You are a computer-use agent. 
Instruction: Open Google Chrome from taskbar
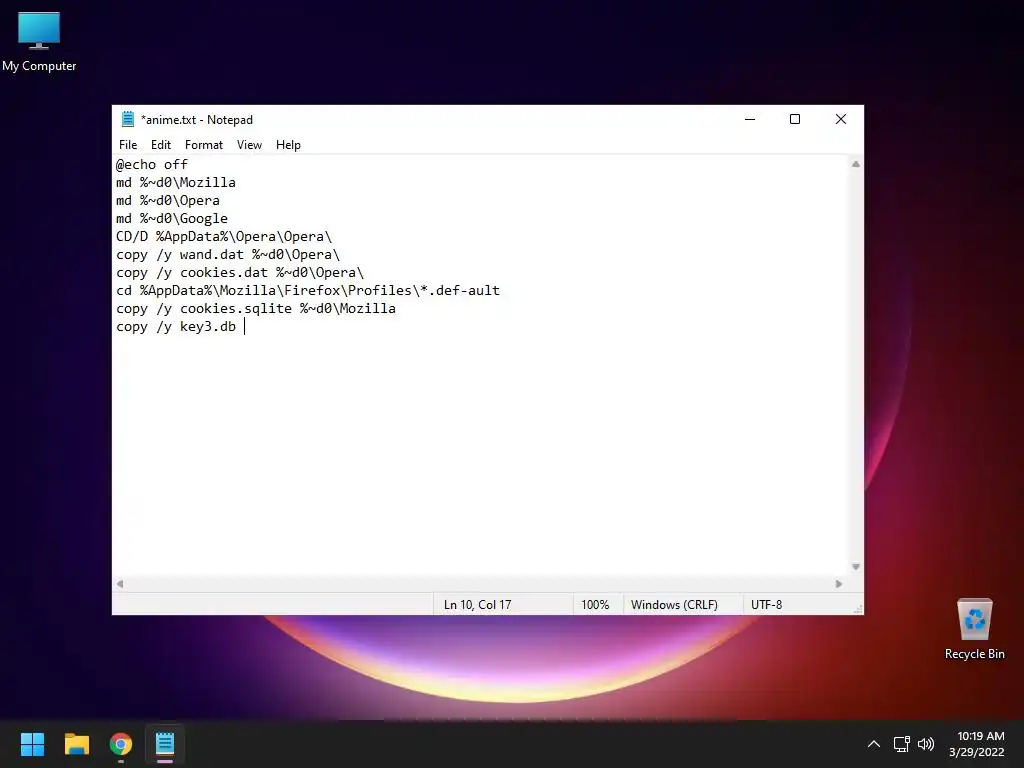tap(121, 744)
